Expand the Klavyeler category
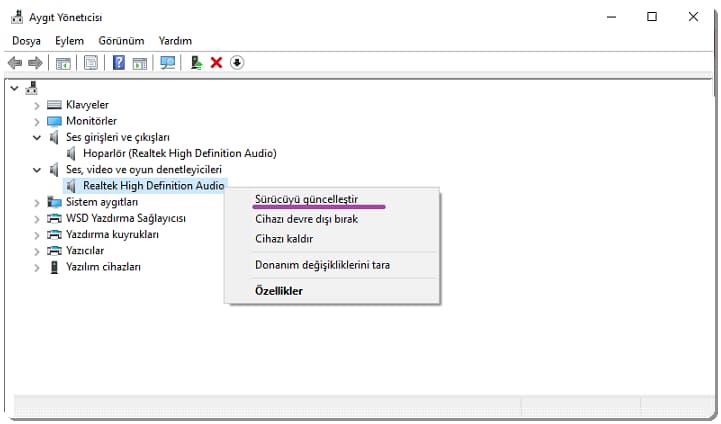721x424 pixels. coord(37,106)
